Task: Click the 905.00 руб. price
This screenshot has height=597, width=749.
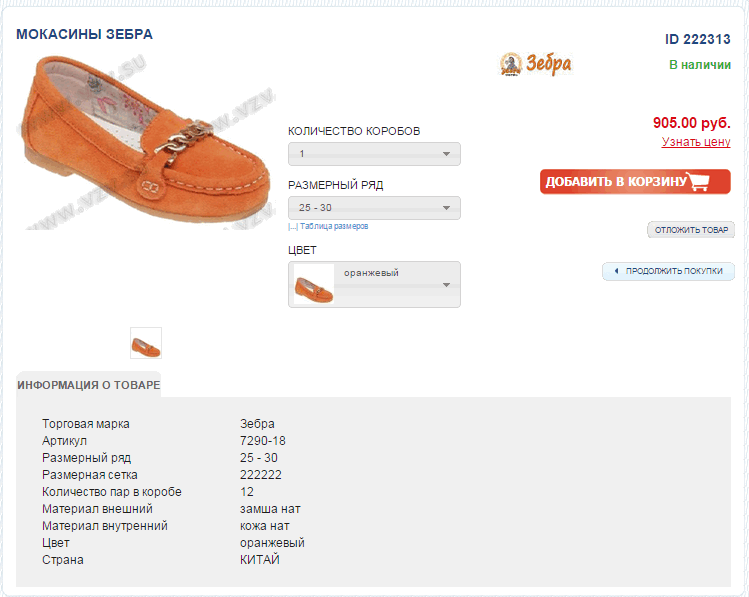Action: pyautogui.click(x=691, y=122)
